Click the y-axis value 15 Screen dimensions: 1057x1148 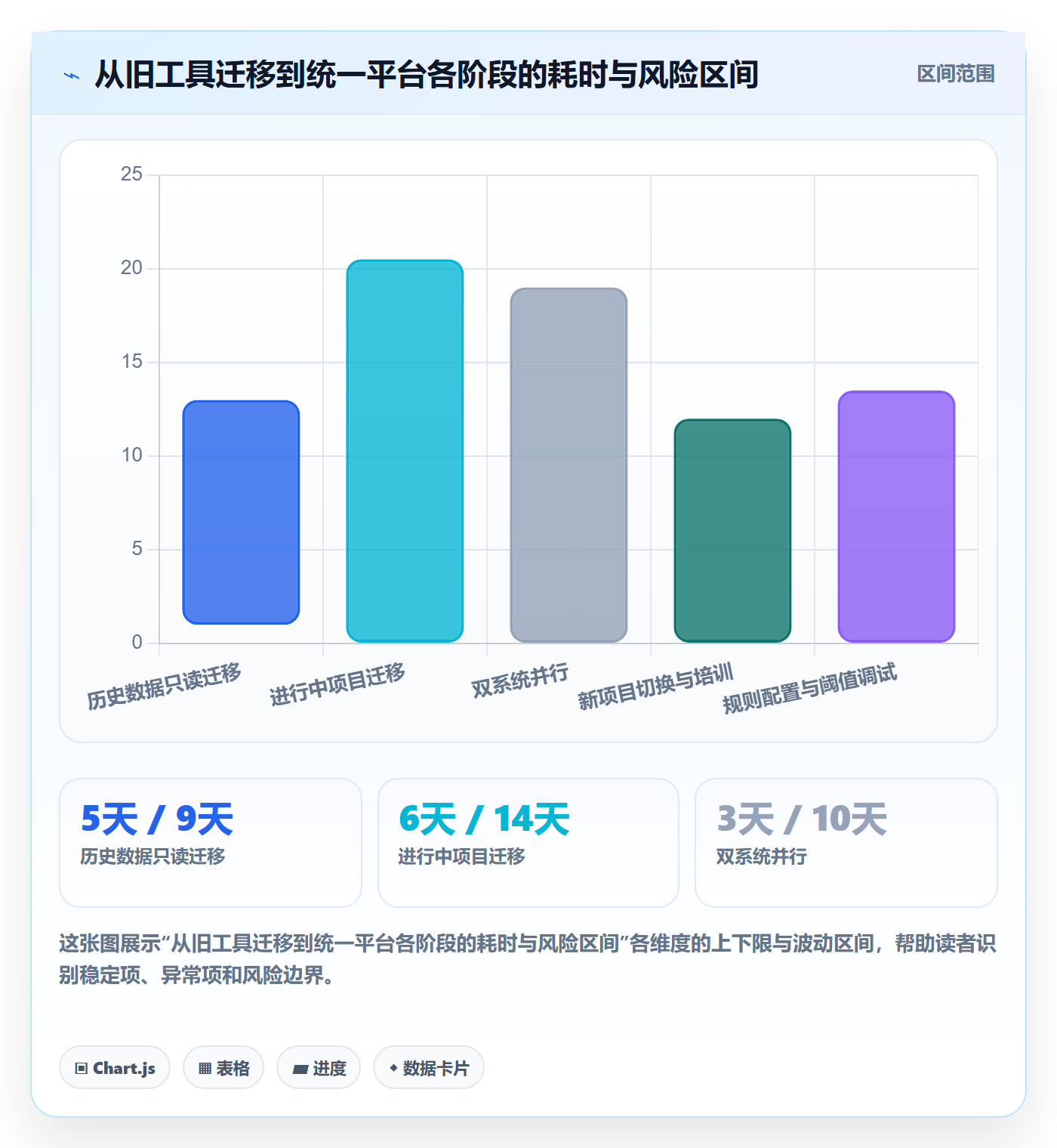point(131,362)
